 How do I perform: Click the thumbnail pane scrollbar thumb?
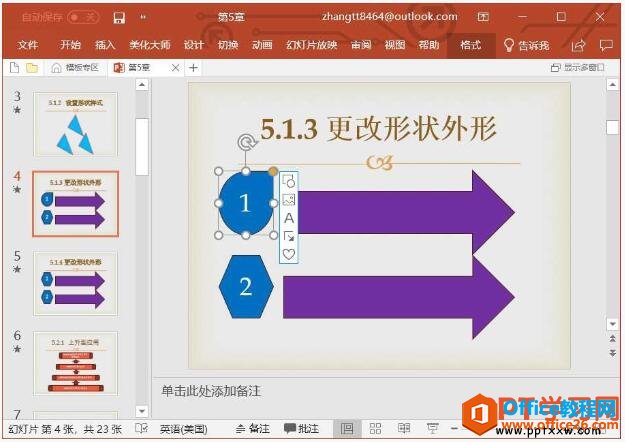(142, 147)
